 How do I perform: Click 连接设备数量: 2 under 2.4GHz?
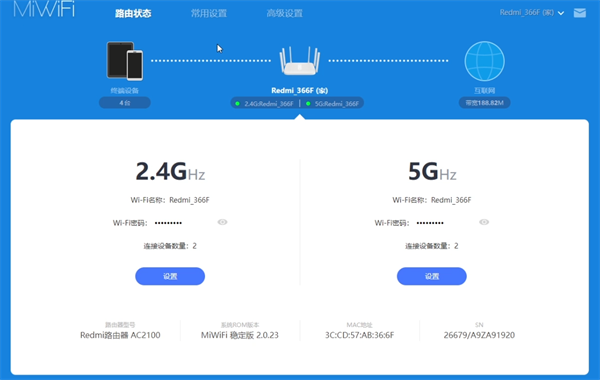[x=170, y=246]
